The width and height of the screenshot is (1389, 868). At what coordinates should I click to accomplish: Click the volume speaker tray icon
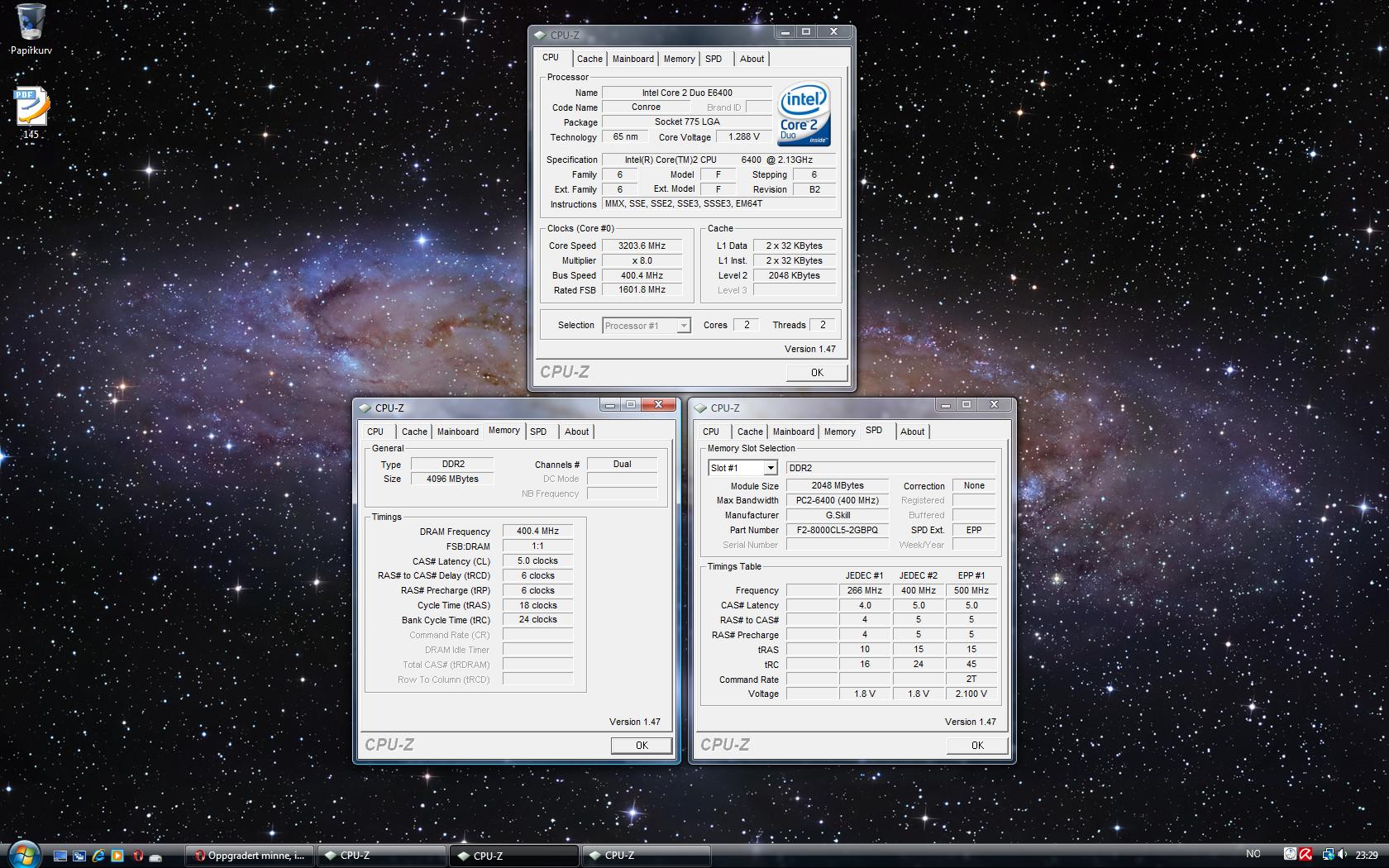coord(1342,854)
